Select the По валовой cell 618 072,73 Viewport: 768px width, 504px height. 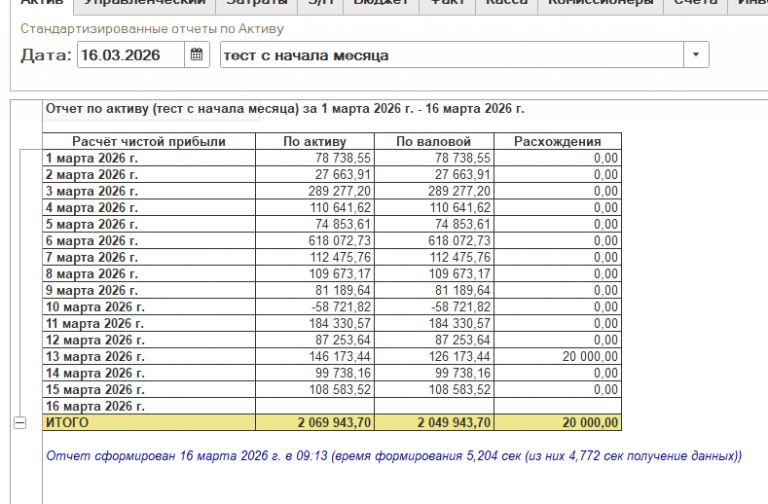[434, 241]
